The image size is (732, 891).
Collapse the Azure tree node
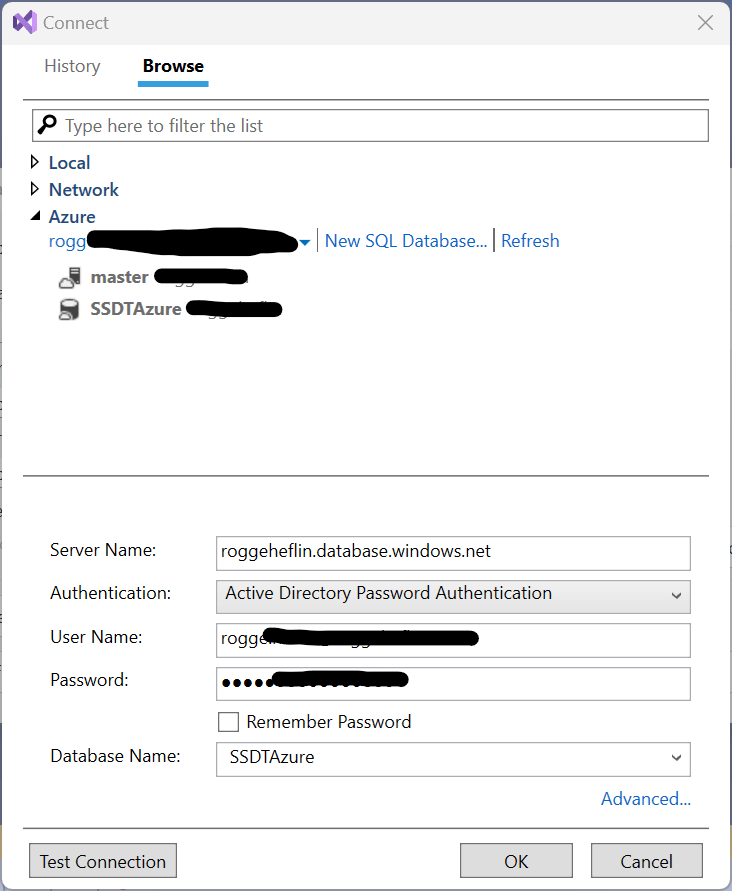tap(36, 217)
